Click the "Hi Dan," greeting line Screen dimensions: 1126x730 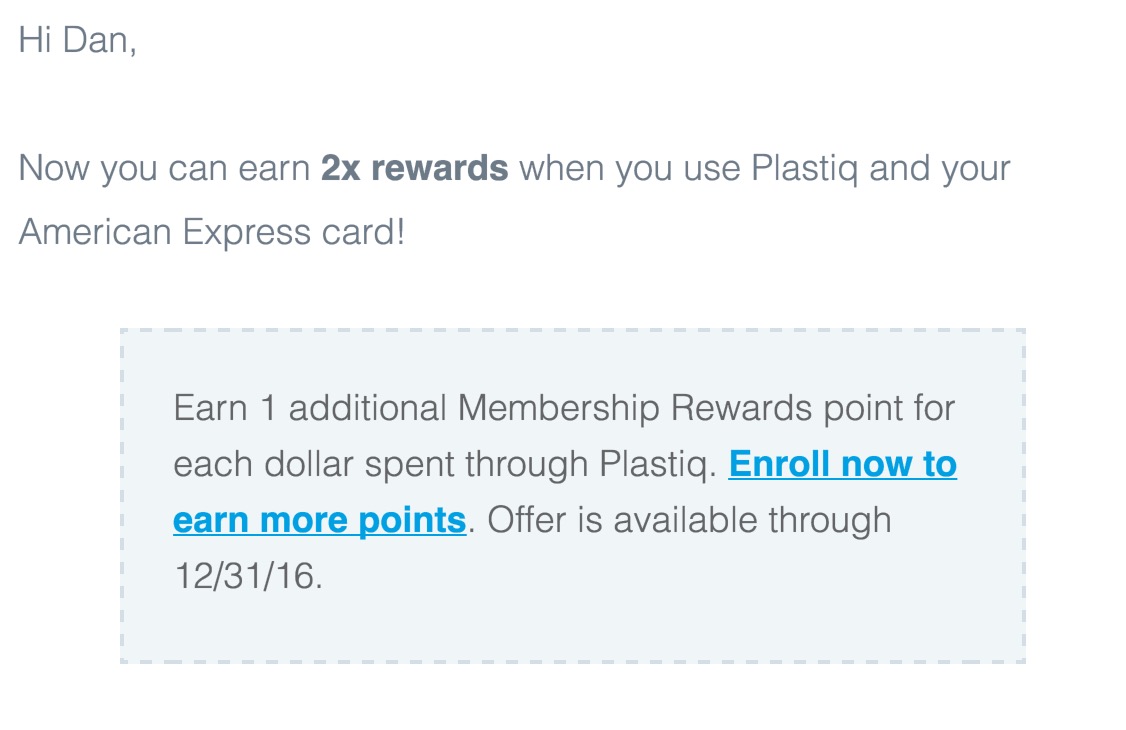[x=77, y=41]
